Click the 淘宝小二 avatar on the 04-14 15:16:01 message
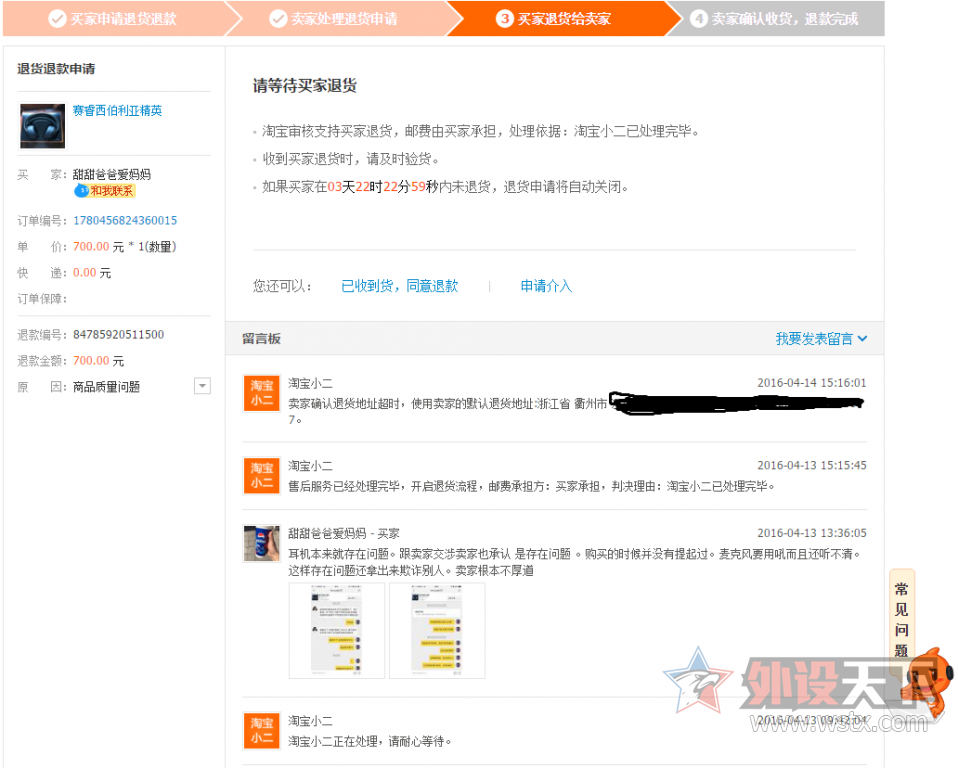The image size is (958, 768). pyautogui.click(x=262, y=393)
